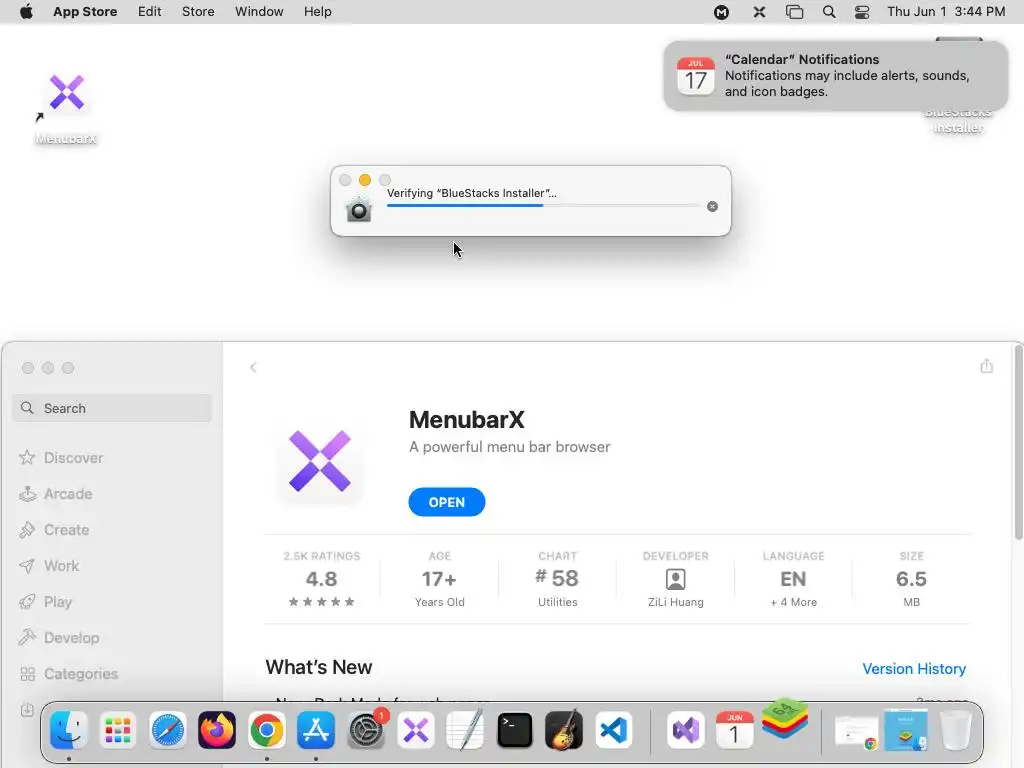
Task: Open Finder from the Dock
Action: (69, 730)
